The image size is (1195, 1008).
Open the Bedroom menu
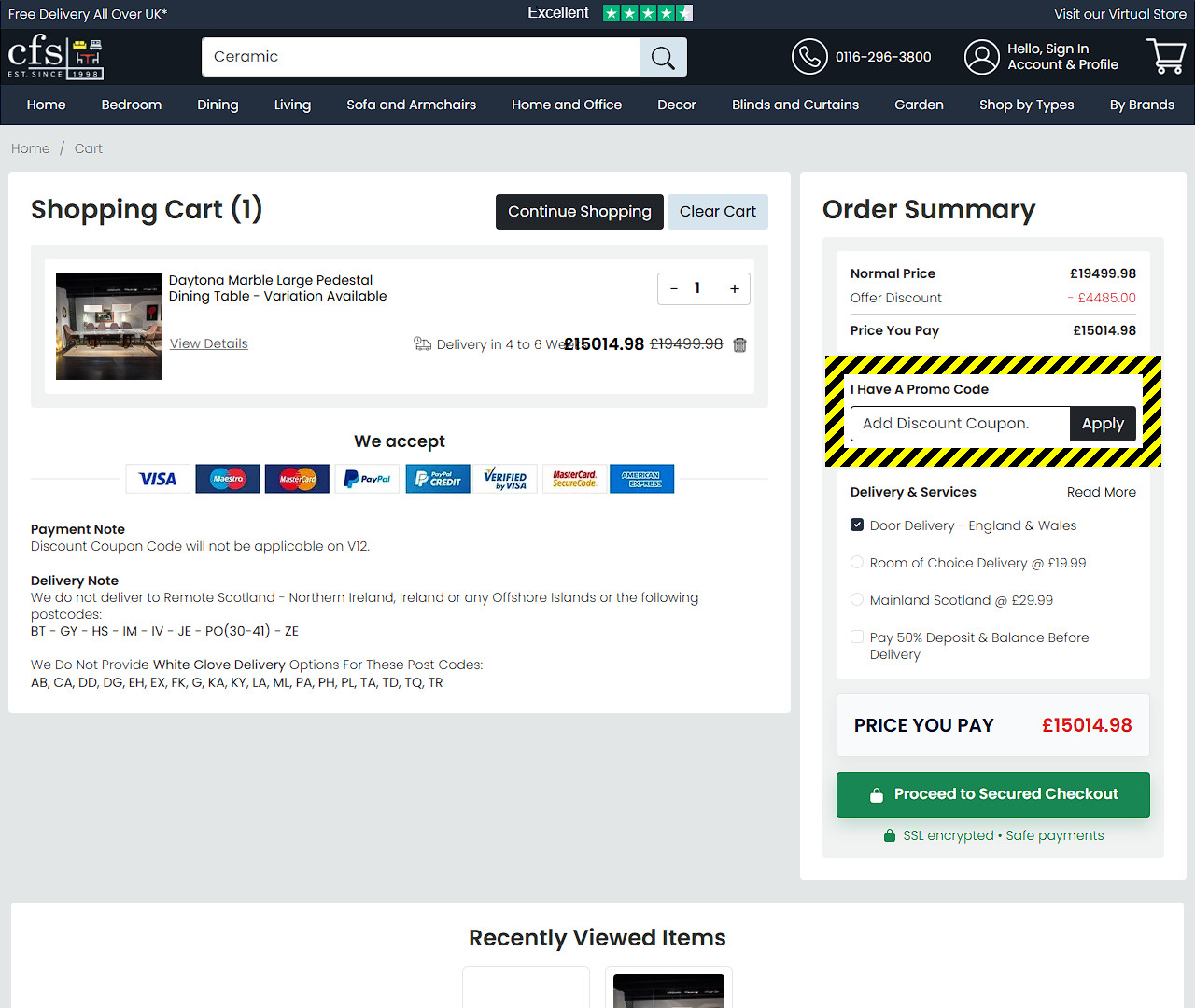pos(132,105)
